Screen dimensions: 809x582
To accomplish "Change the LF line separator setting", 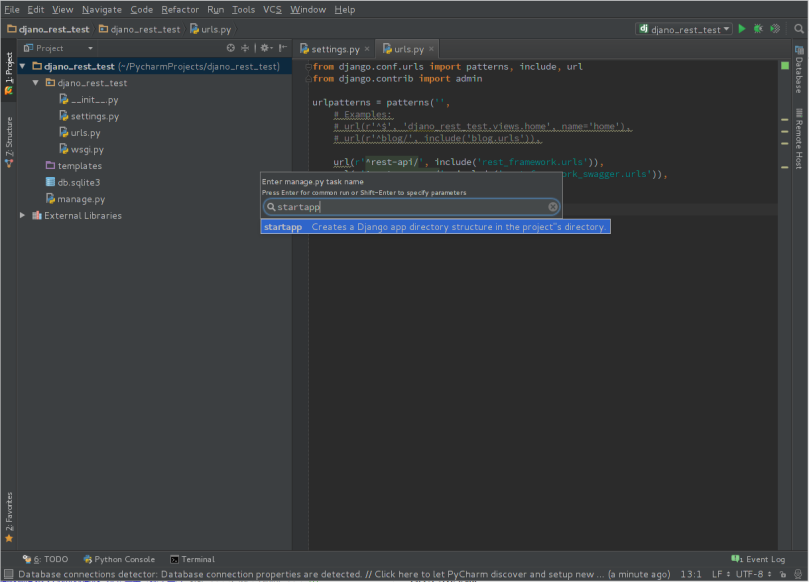I will tap(721, 574).
